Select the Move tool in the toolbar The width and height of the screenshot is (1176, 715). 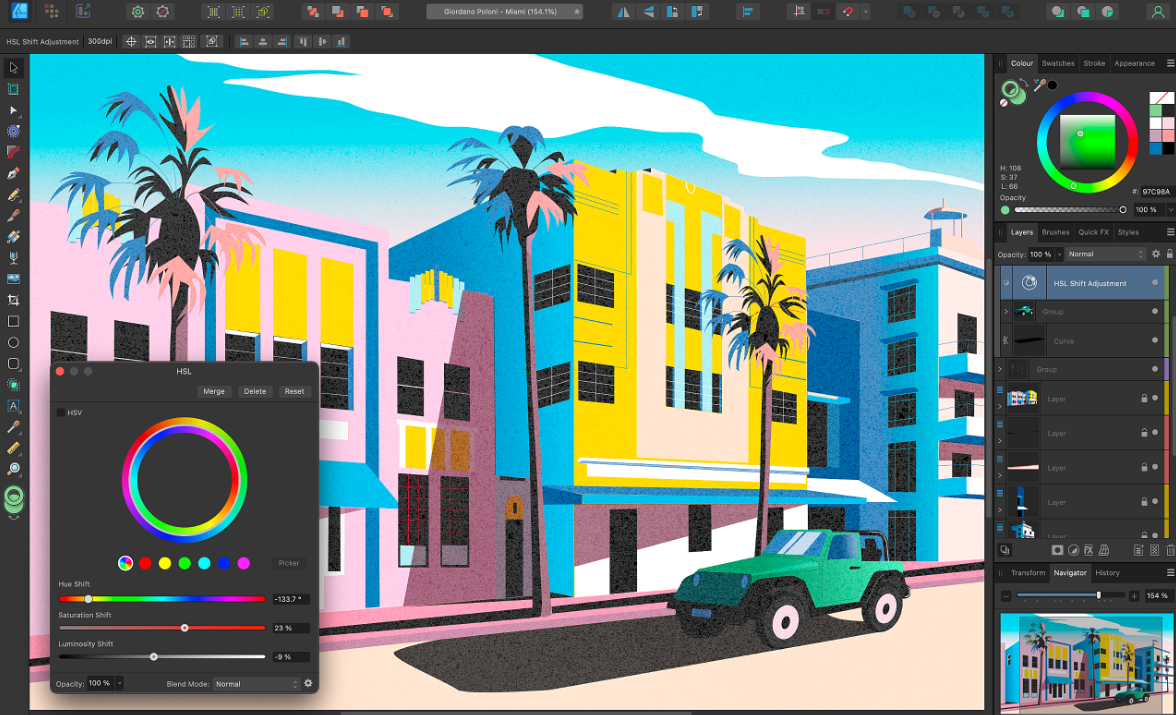click(x=14, y=68)
